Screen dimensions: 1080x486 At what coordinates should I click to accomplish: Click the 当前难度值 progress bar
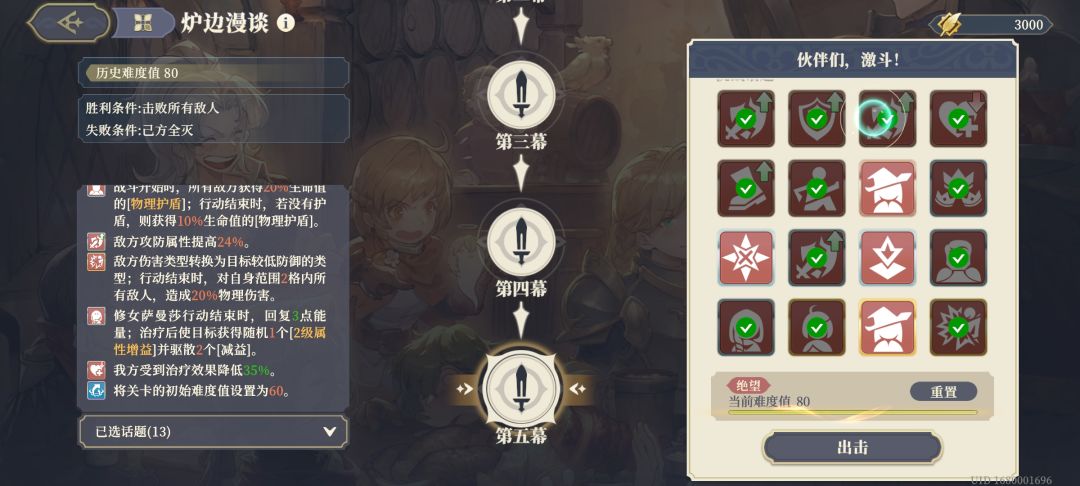[x=852, y=413]
